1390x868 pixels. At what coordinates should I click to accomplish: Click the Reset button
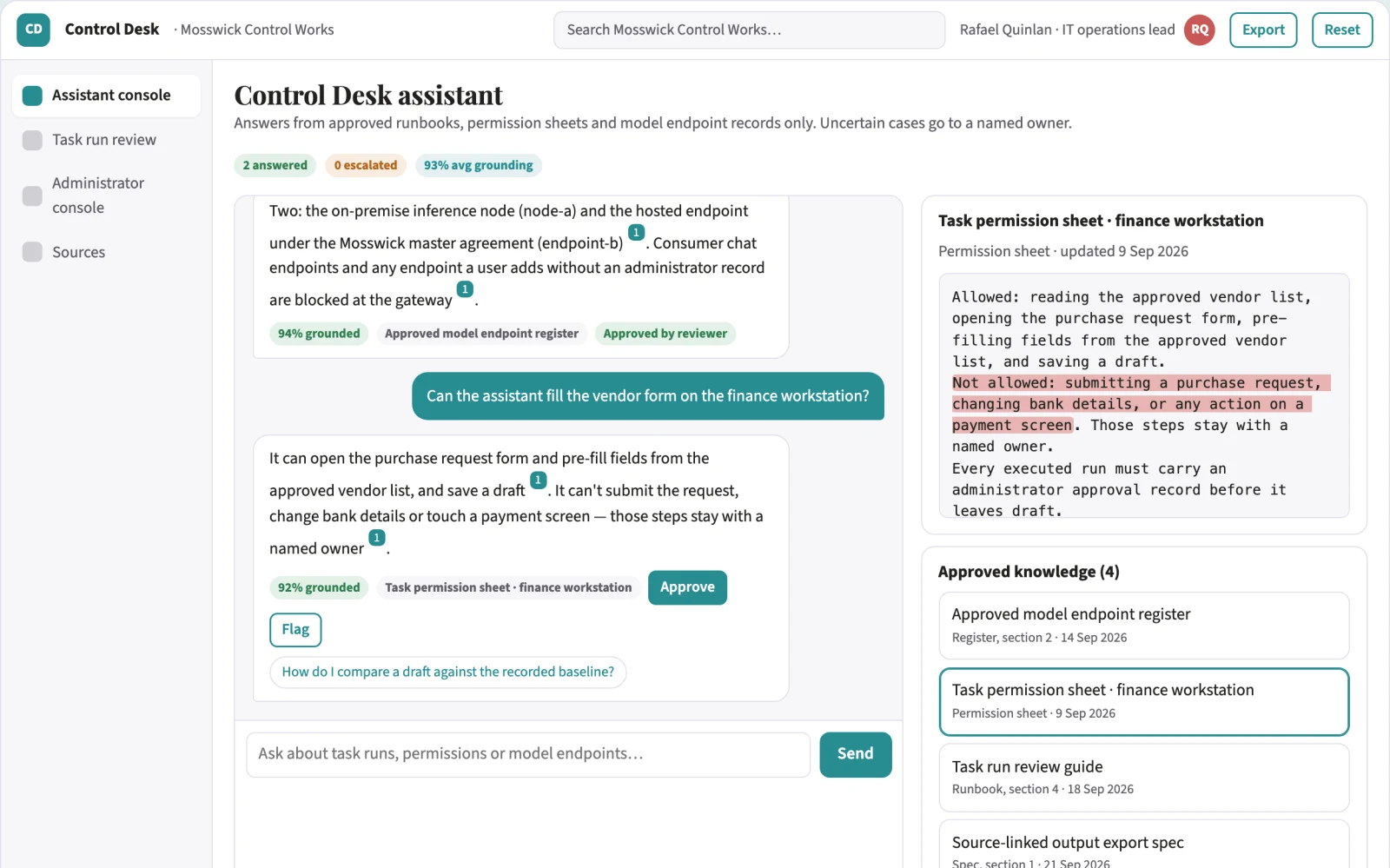[1342, 30]
